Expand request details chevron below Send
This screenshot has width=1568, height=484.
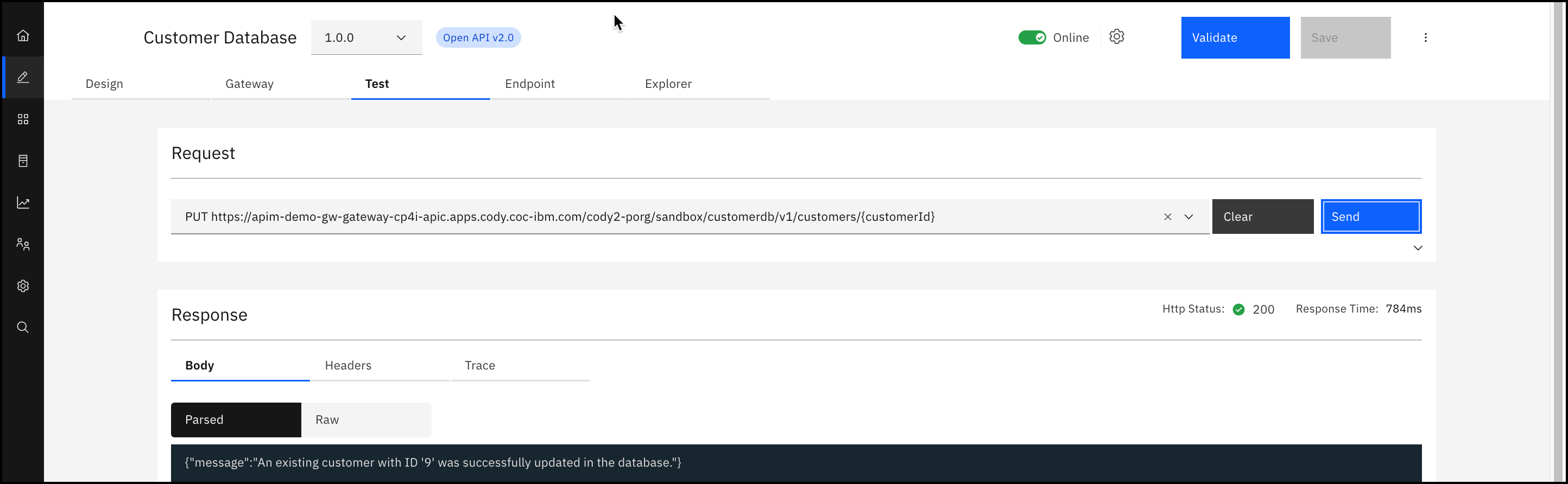[1417, 248]
